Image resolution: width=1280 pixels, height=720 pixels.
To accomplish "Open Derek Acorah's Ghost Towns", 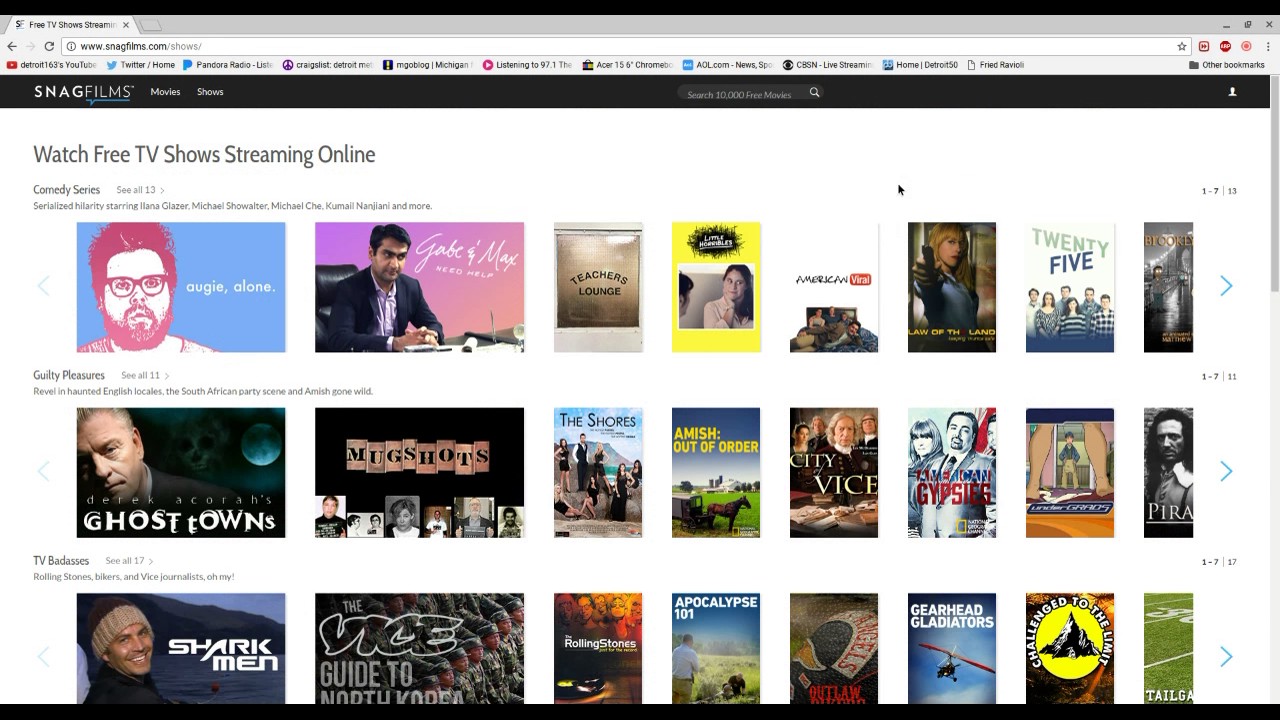I will (x=181, y=472).
